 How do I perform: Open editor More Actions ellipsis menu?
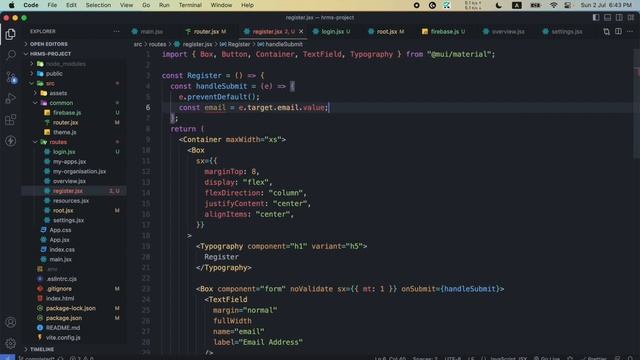[x=630, y=31]
